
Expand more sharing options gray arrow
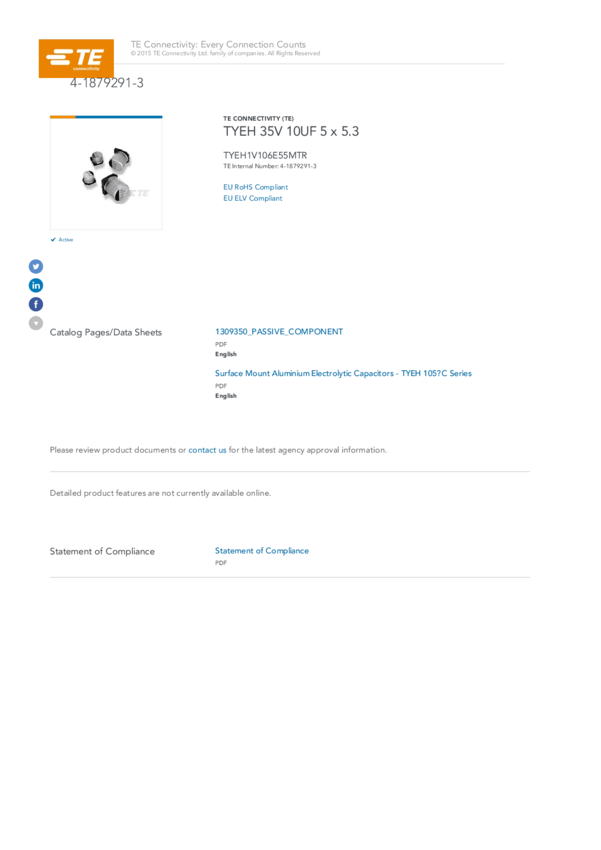coord(36,323)
